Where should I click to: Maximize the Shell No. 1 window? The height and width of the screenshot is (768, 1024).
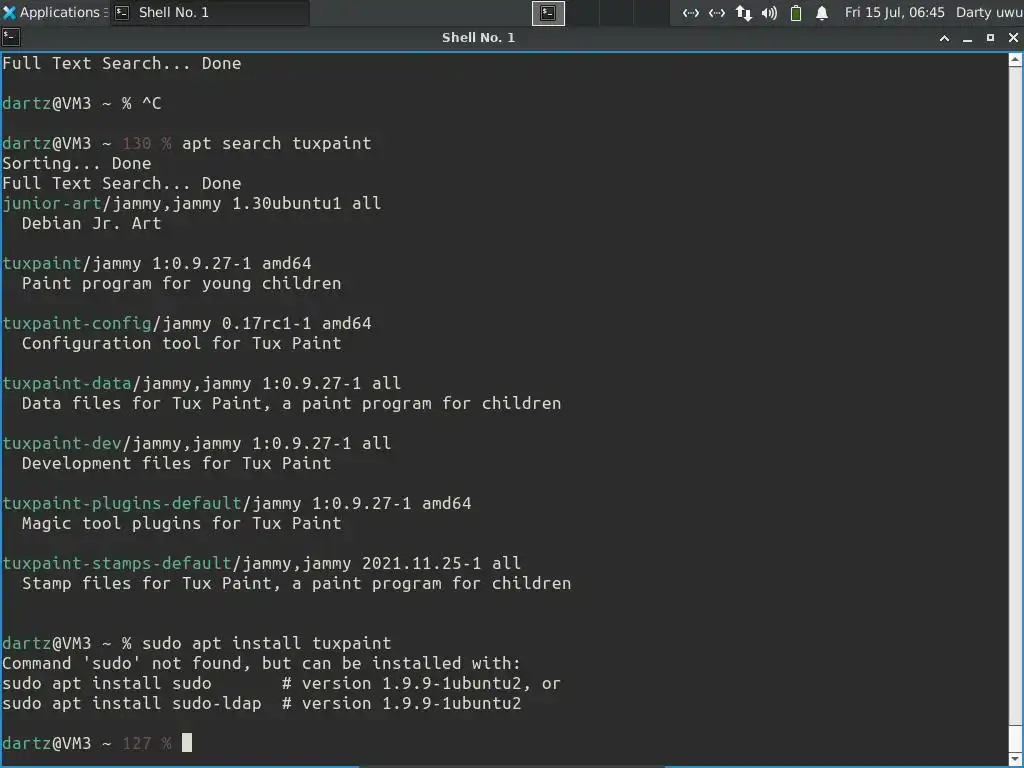tap(990, 38)
